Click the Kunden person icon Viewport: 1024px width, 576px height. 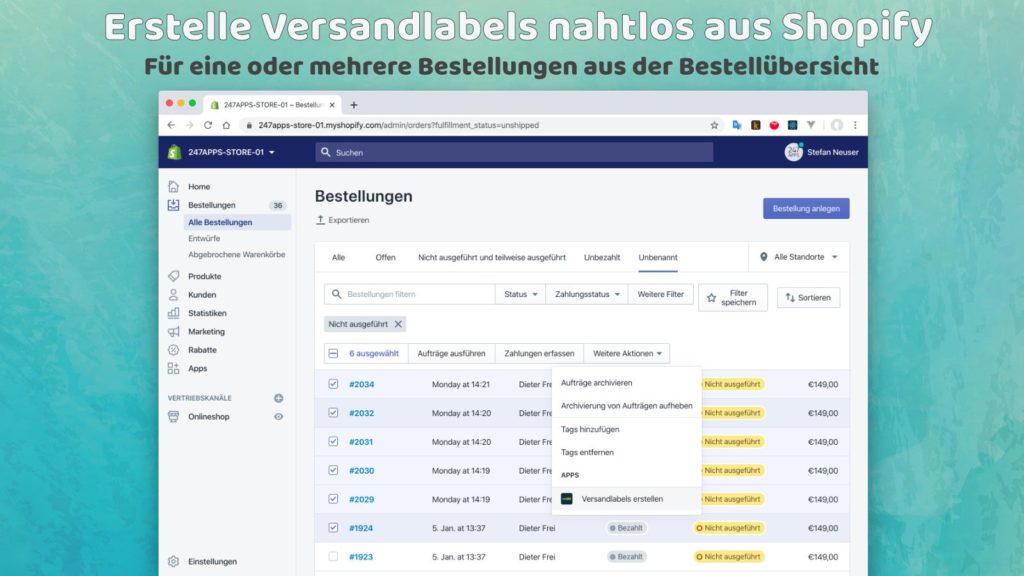[173, 295]
